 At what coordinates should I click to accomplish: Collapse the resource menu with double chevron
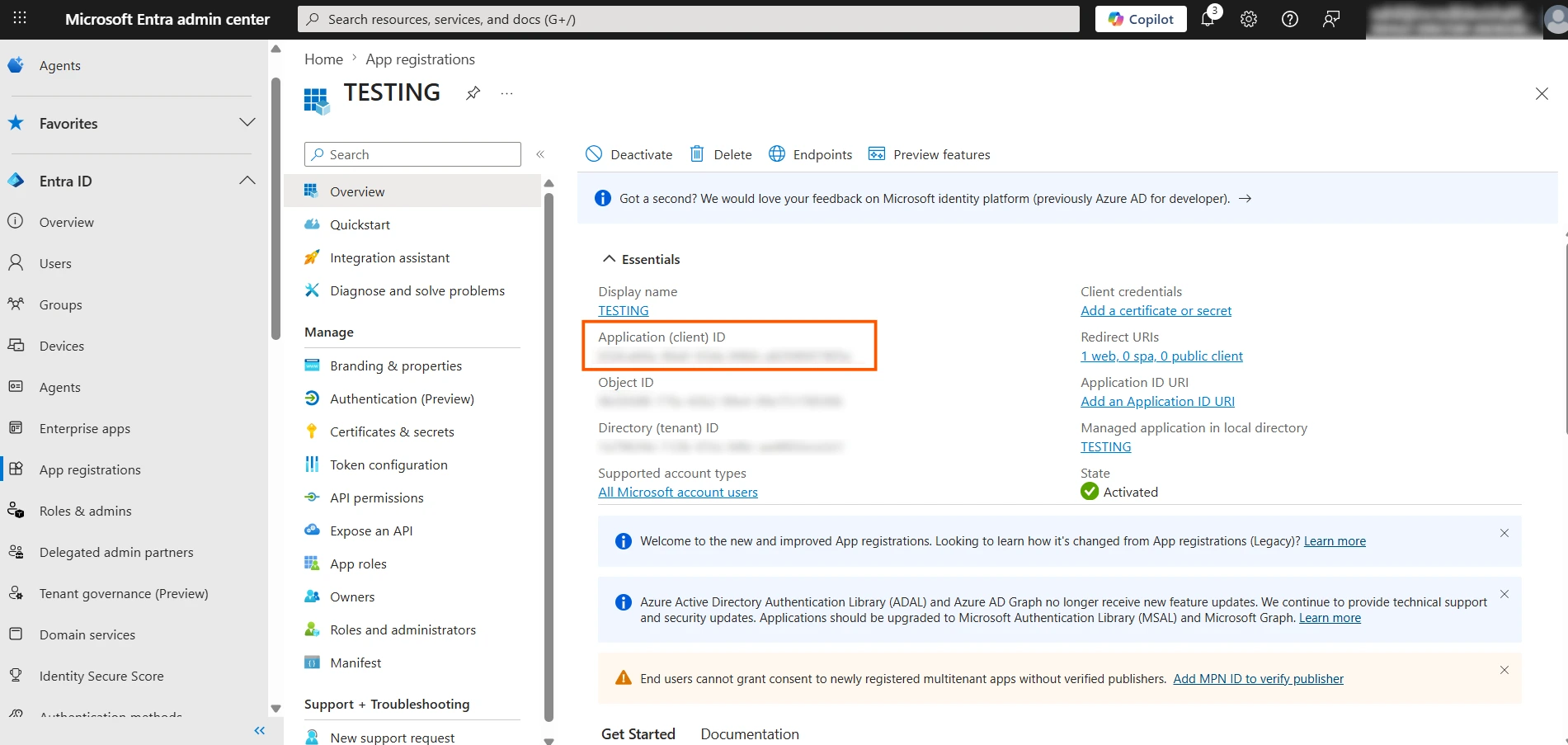[540, 154]
